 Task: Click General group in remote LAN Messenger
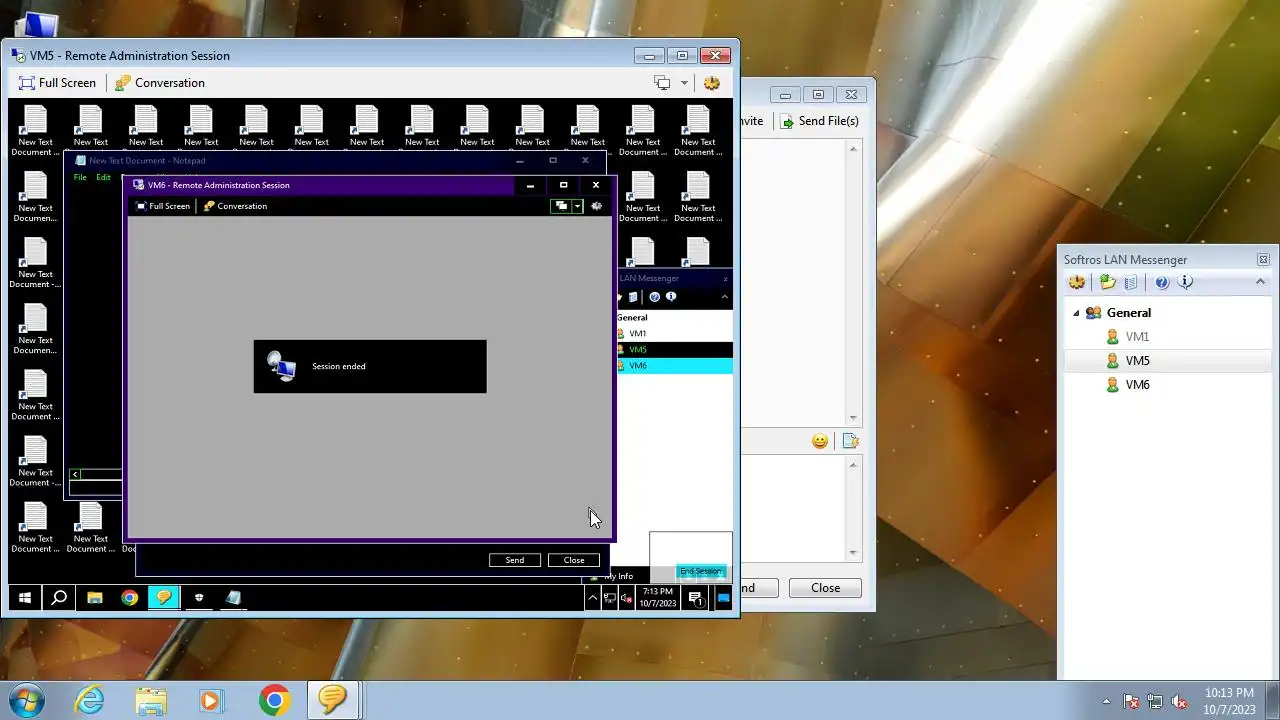coord(632,317)
